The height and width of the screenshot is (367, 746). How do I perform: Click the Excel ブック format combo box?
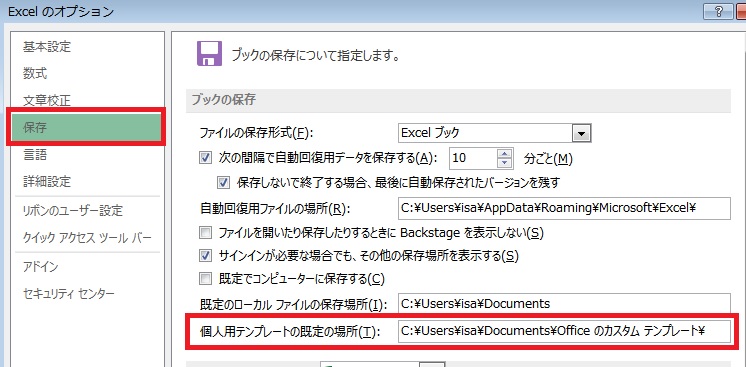pos(494,133)
